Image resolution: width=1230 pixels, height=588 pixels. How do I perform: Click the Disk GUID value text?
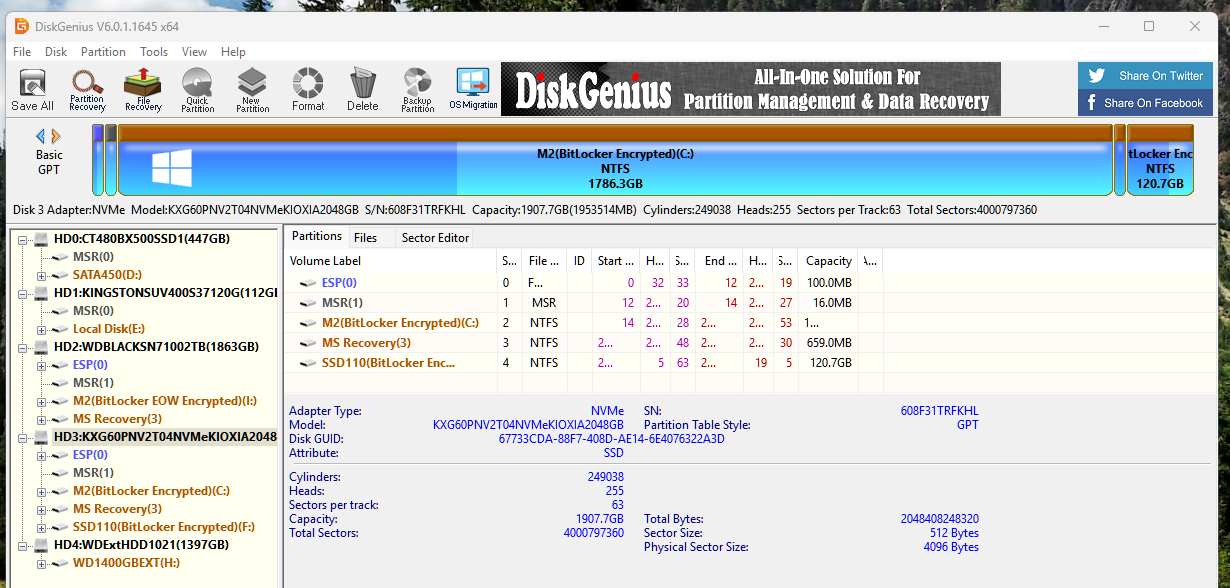[611, 439]
